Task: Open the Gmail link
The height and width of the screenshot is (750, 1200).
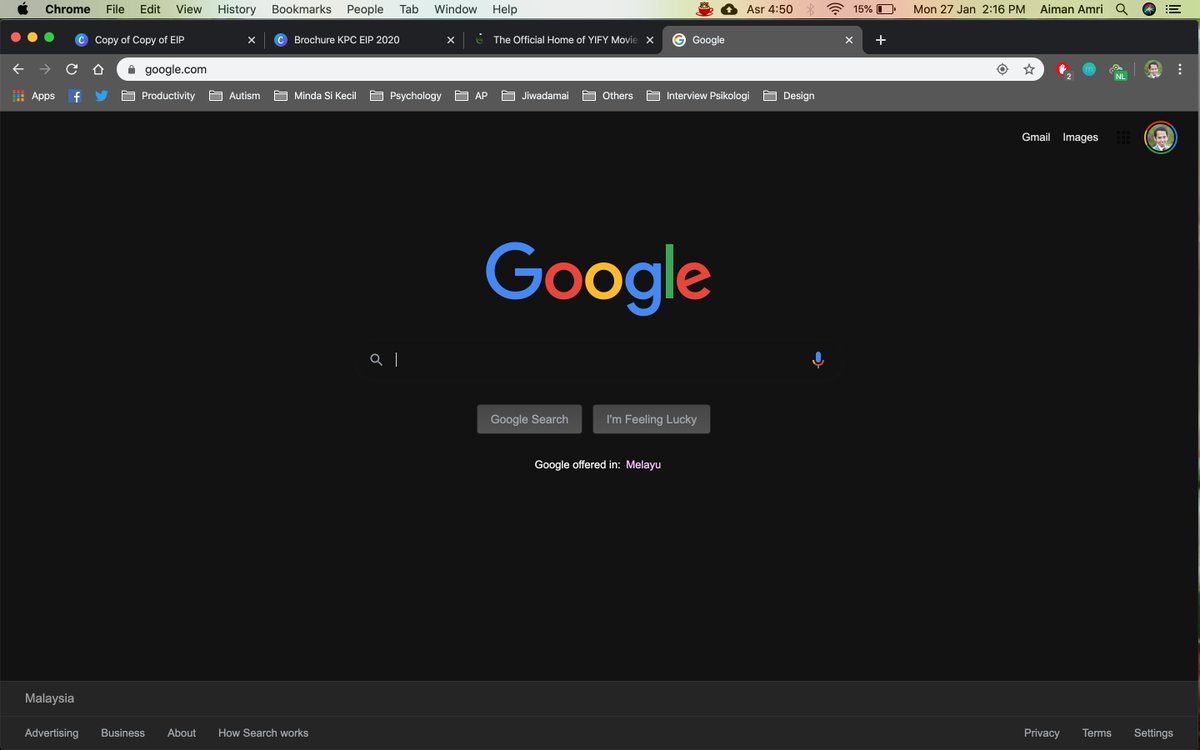Action: point(1035,138)
